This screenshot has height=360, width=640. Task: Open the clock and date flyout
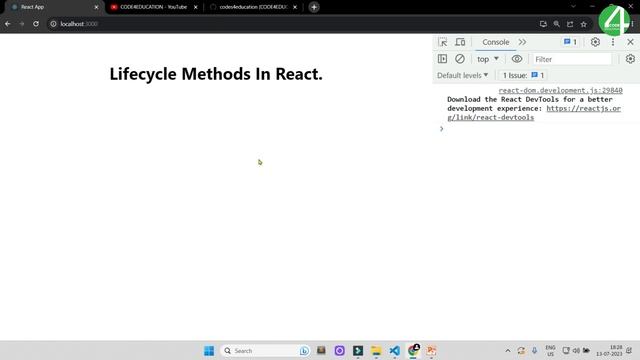[609, 351]
